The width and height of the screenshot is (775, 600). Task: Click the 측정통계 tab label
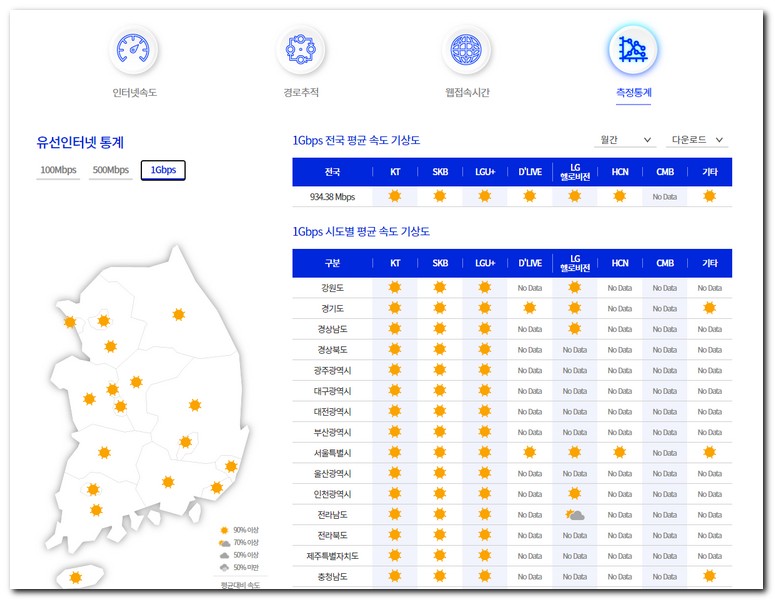pos(633,92)
